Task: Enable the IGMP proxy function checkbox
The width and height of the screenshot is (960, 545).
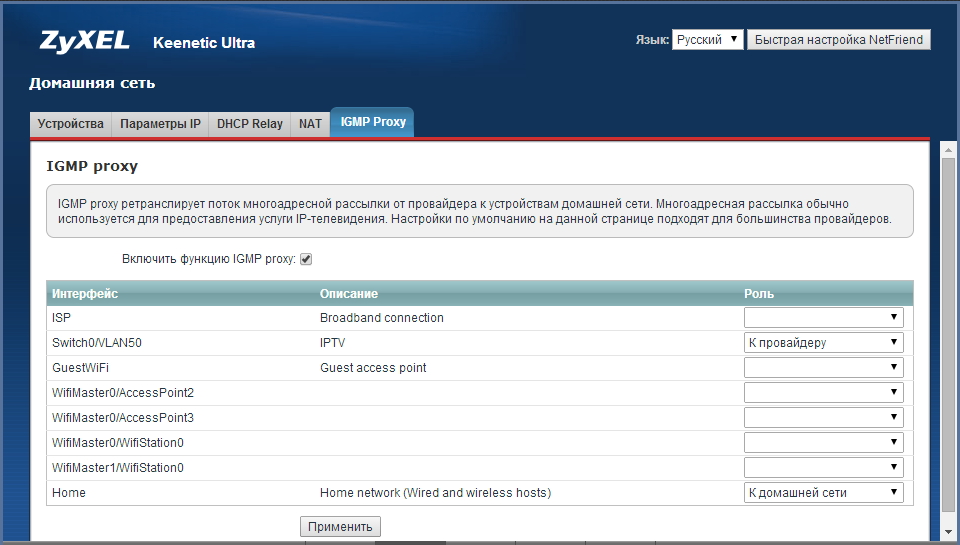Action: 306,259
